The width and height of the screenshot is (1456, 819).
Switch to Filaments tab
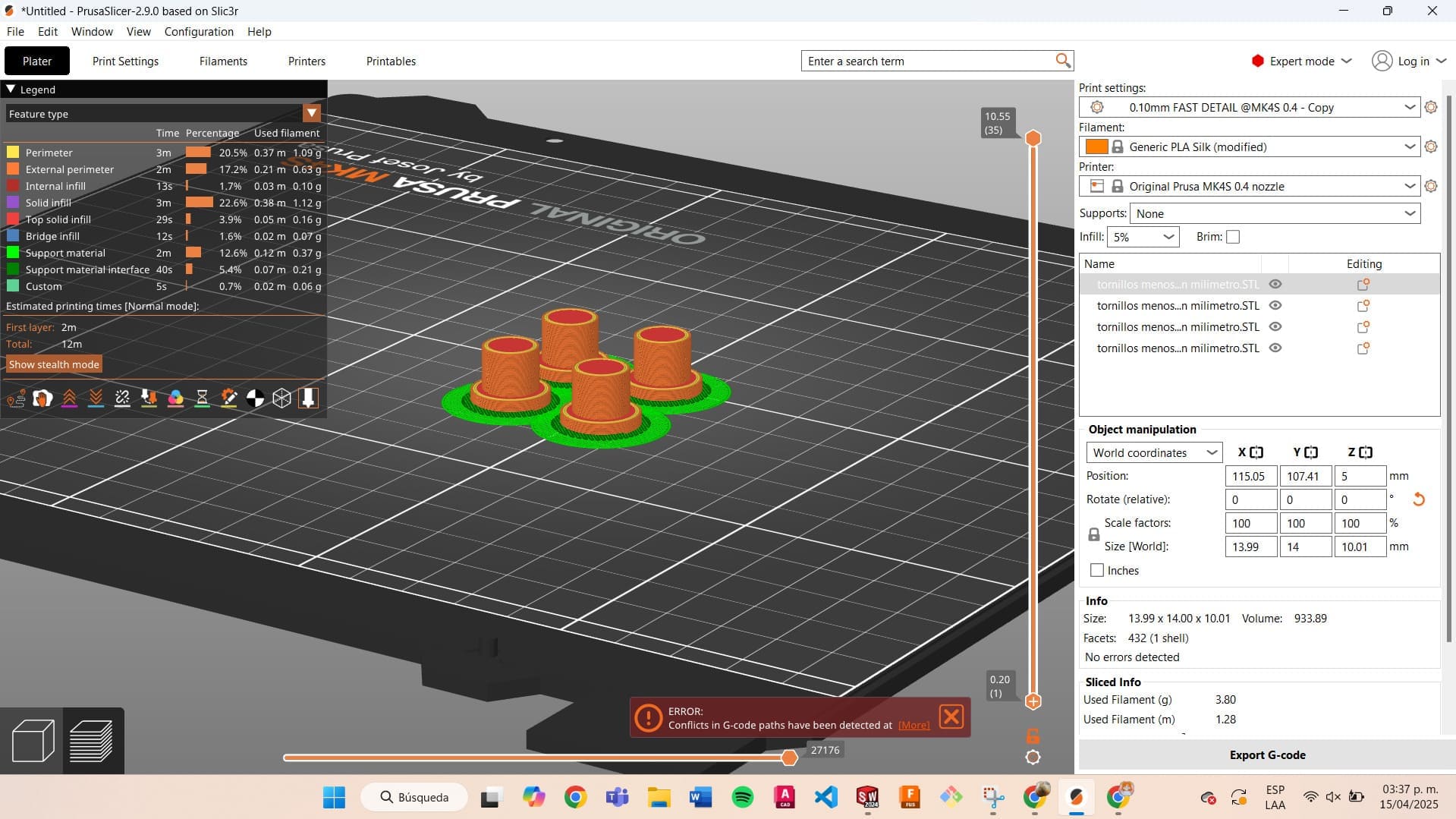tap(223, 61)
